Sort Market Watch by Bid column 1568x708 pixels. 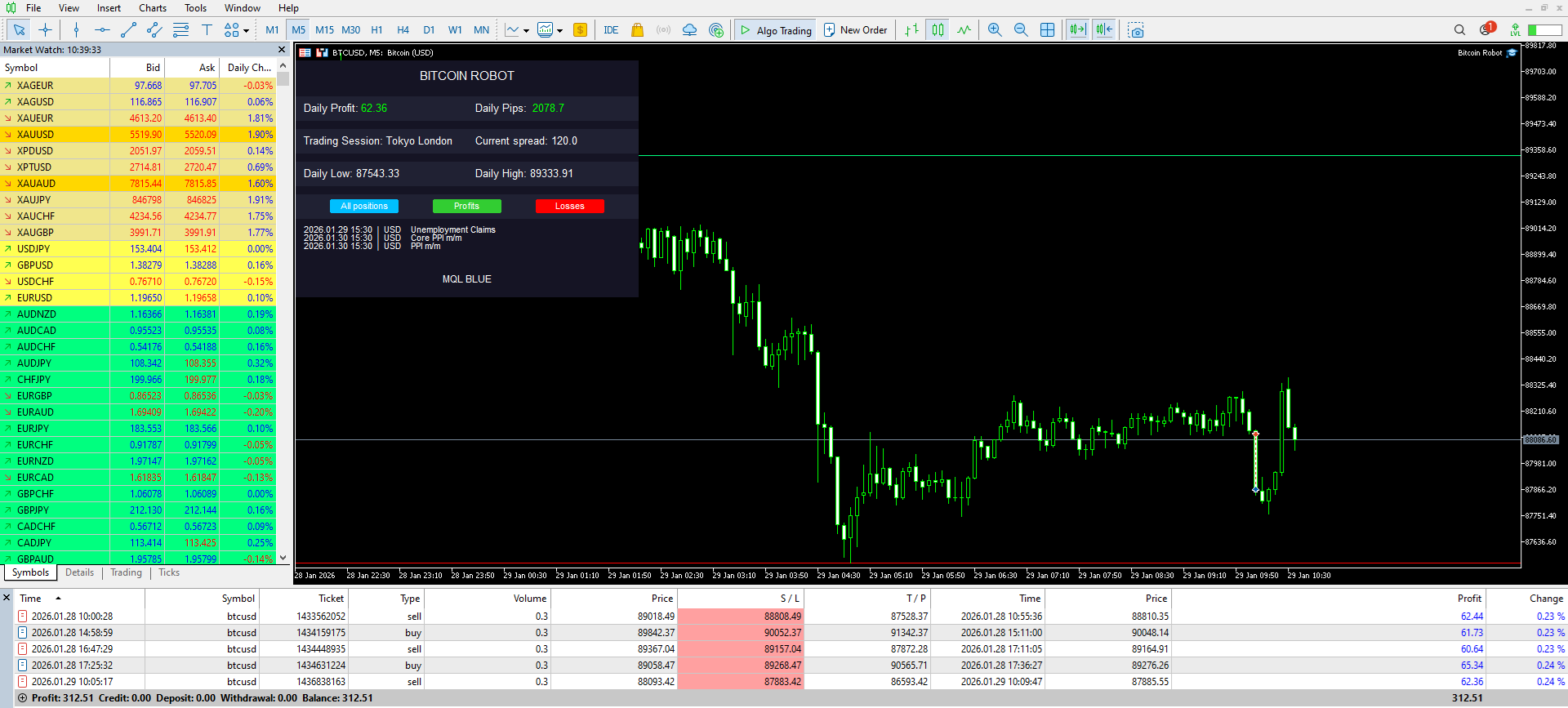click(137, 68)
